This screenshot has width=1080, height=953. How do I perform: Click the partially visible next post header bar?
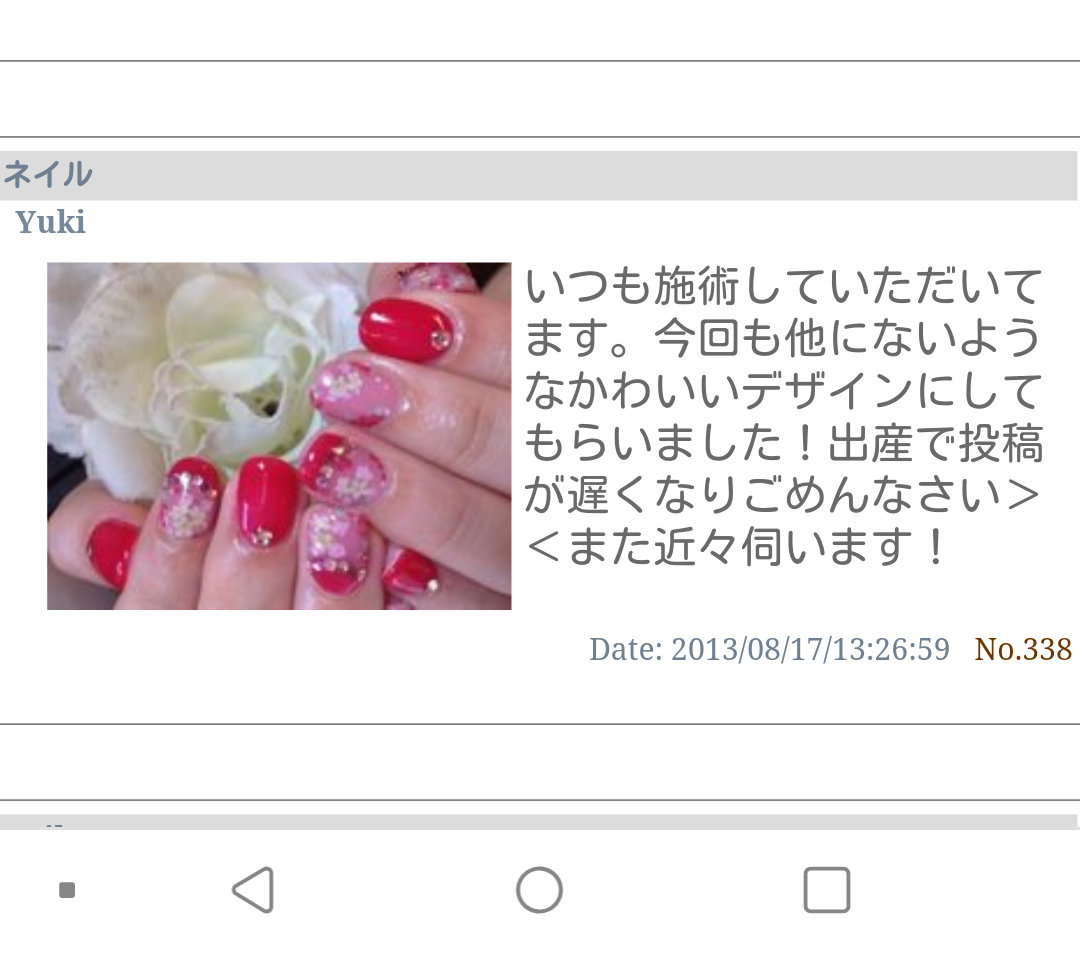[539, 821]
